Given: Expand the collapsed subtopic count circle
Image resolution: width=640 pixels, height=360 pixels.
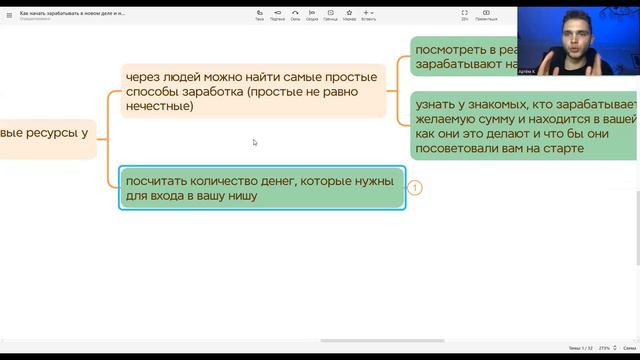Looking at the screenshot, I should tap(415, 188).
